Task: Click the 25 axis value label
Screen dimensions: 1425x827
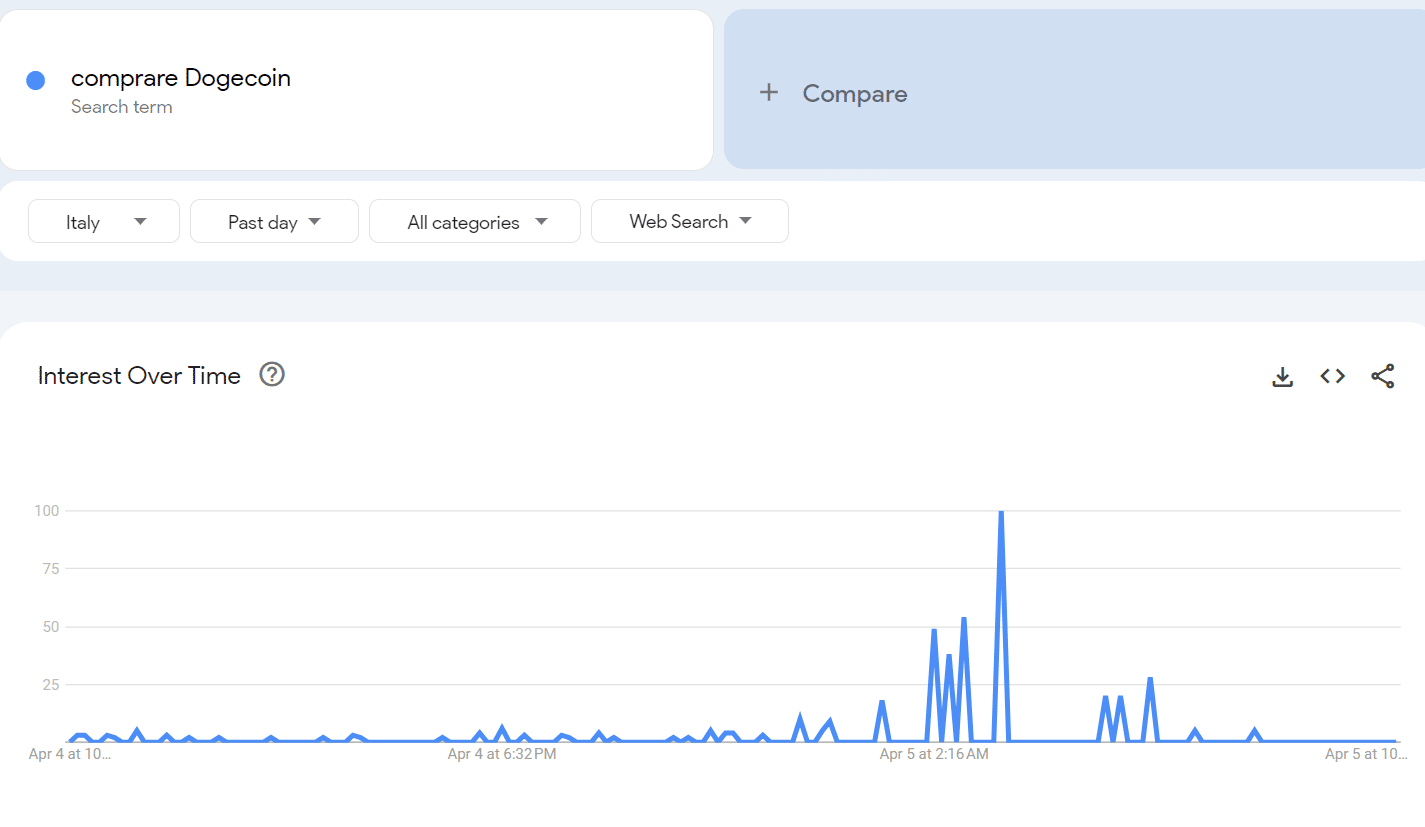Action: point(51,685)
